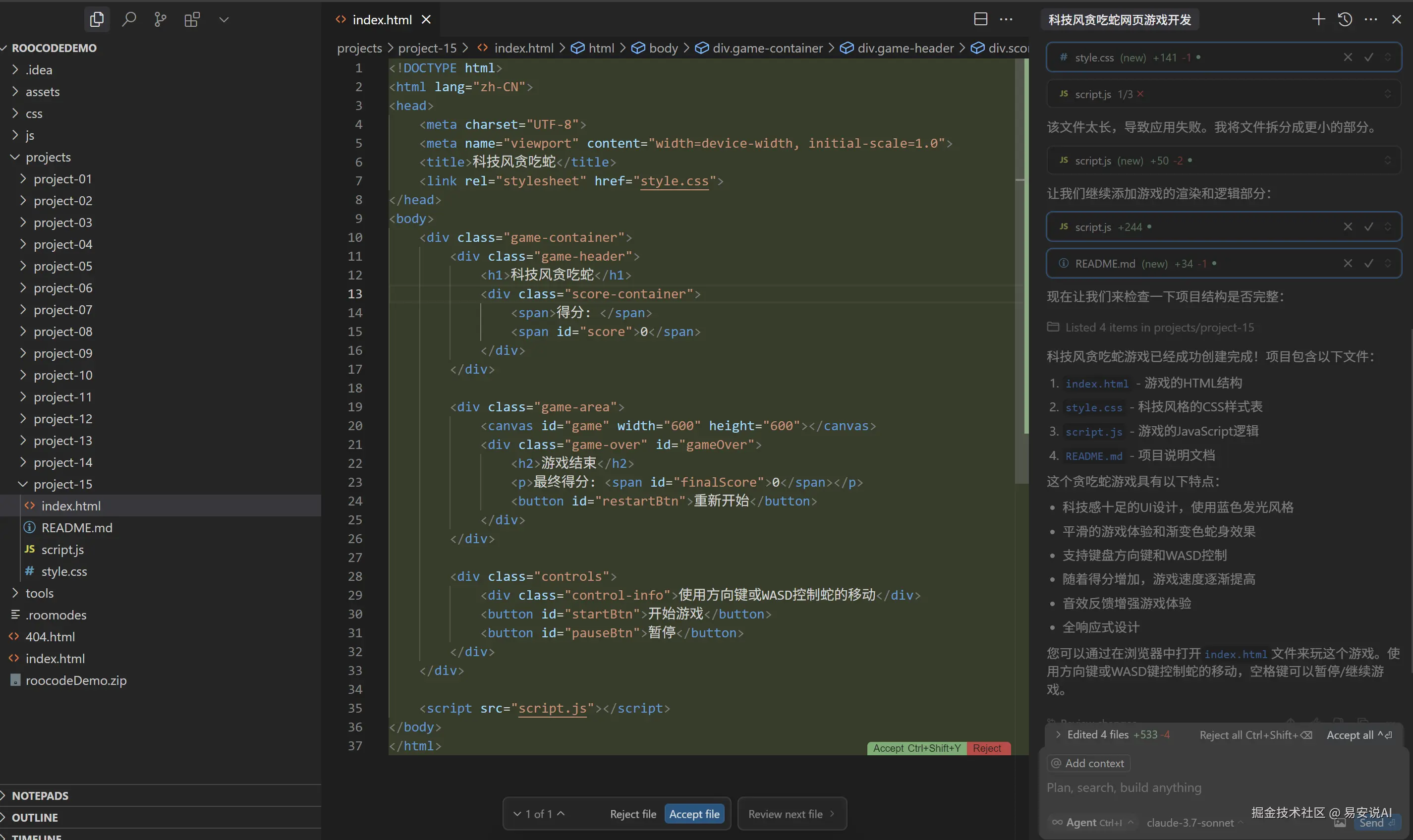The width and height of the screenshot is (1413, 840).
Task: Start a new chat with plus icon
Action: tap(1318, 19)
